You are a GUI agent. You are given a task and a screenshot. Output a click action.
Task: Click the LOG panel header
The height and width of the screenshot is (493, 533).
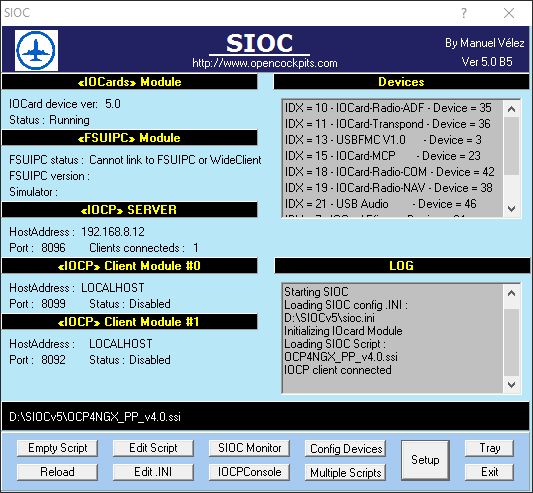click(402, 266)
